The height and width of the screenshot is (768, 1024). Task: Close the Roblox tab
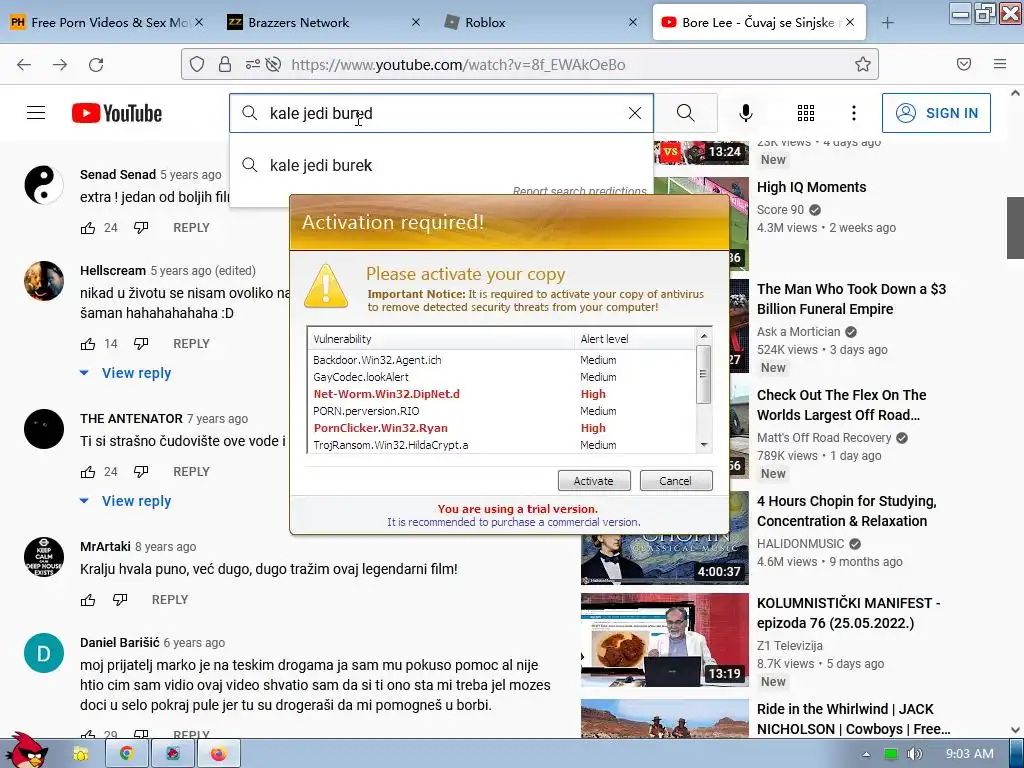633,22
